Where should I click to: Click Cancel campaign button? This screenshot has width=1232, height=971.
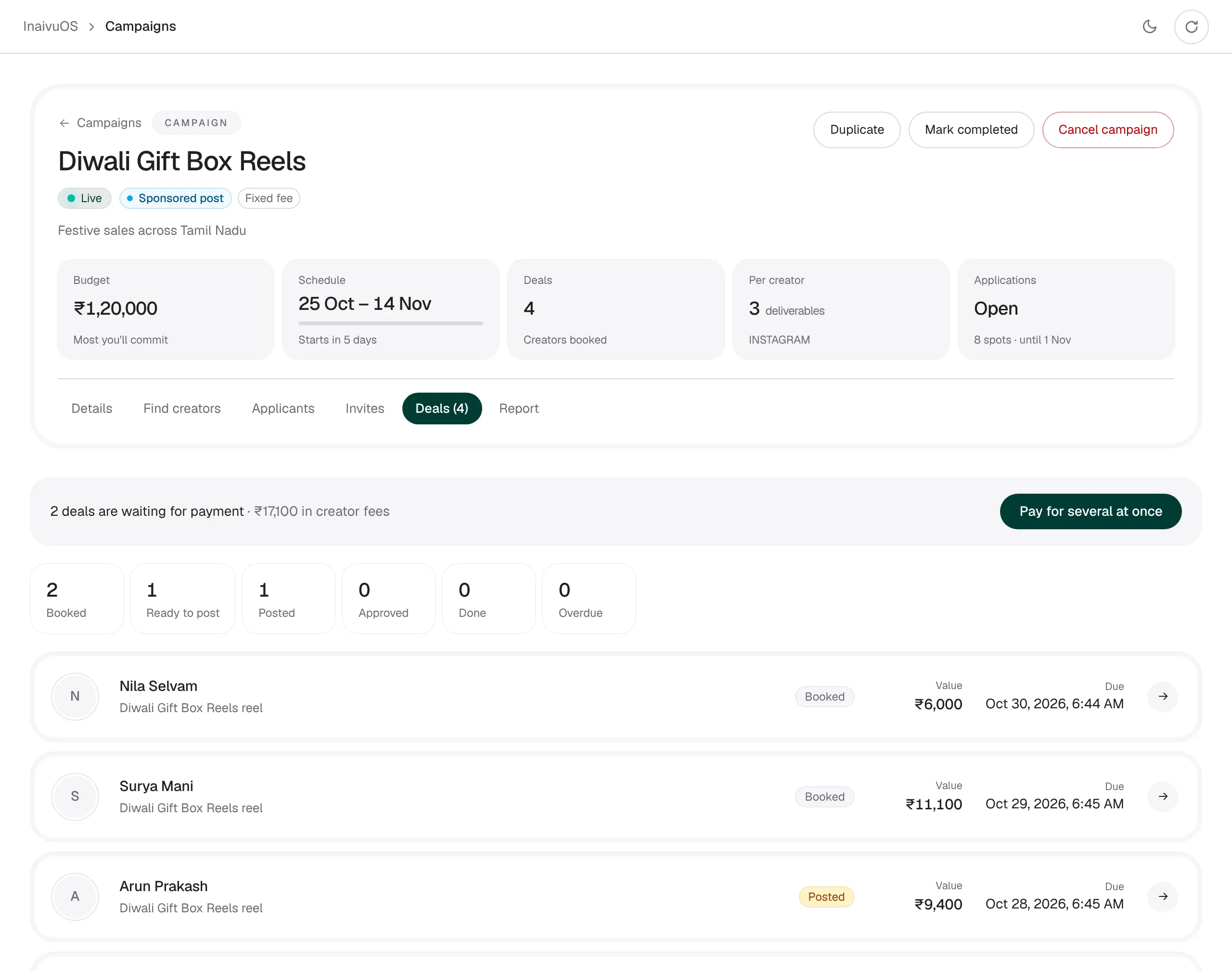tap(1107, 129)
